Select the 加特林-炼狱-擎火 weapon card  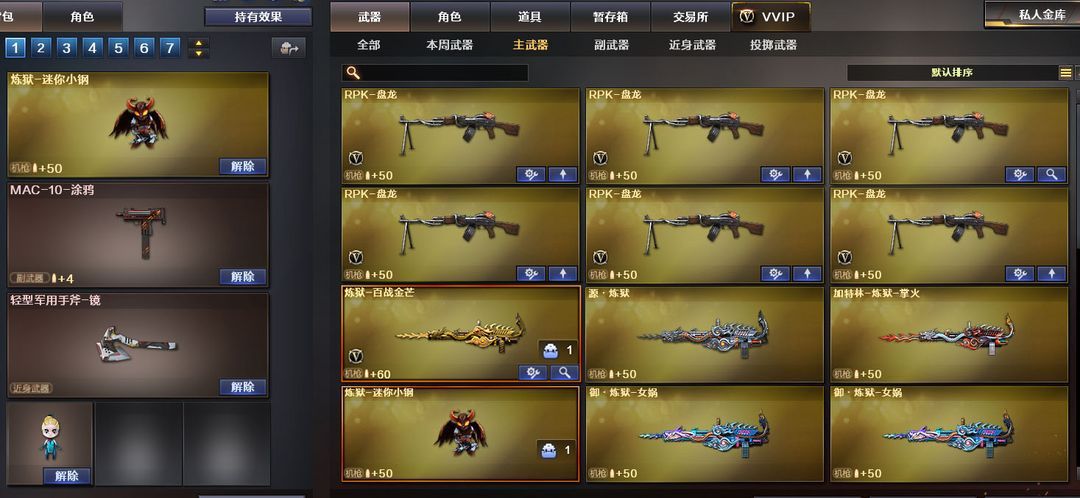tap(949, 334)
